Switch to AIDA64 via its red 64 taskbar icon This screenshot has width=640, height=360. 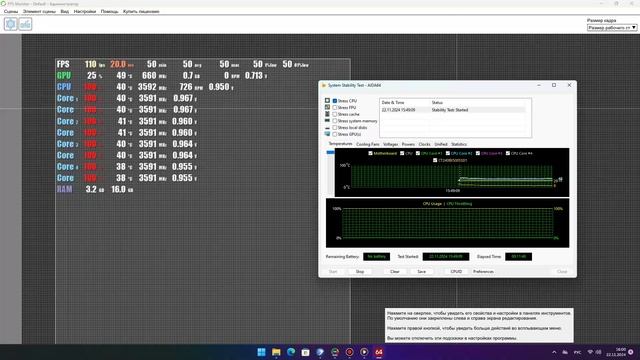(x=379, y=352)
